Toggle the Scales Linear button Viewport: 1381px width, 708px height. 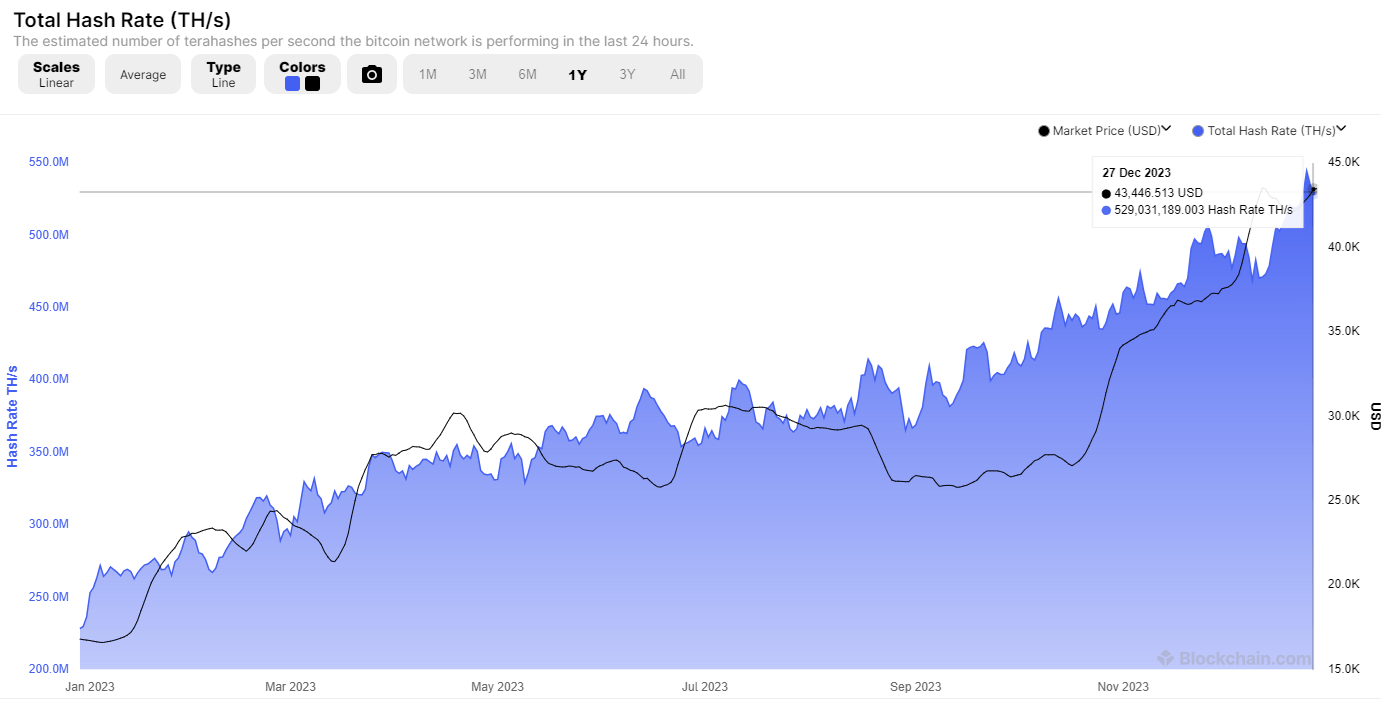coord(56,74)
